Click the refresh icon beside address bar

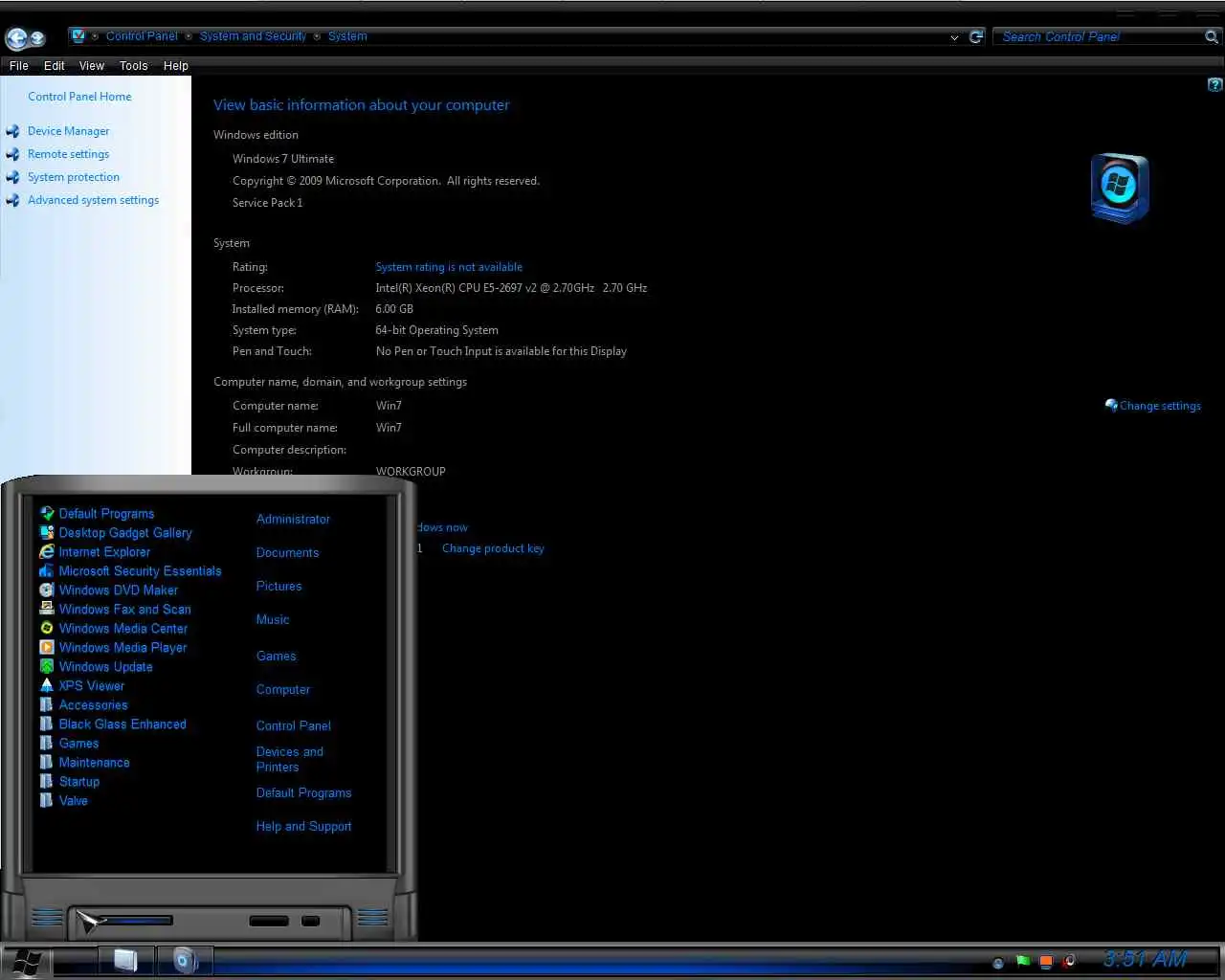(x=976, y=36)
